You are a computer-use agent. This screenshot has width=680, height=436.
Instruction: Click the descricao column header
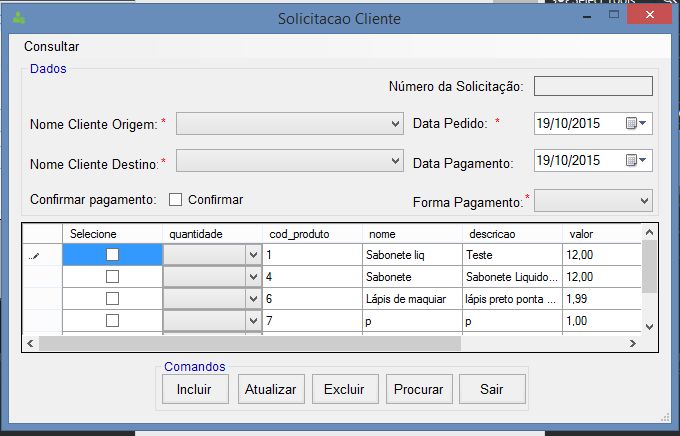[512, 234]
